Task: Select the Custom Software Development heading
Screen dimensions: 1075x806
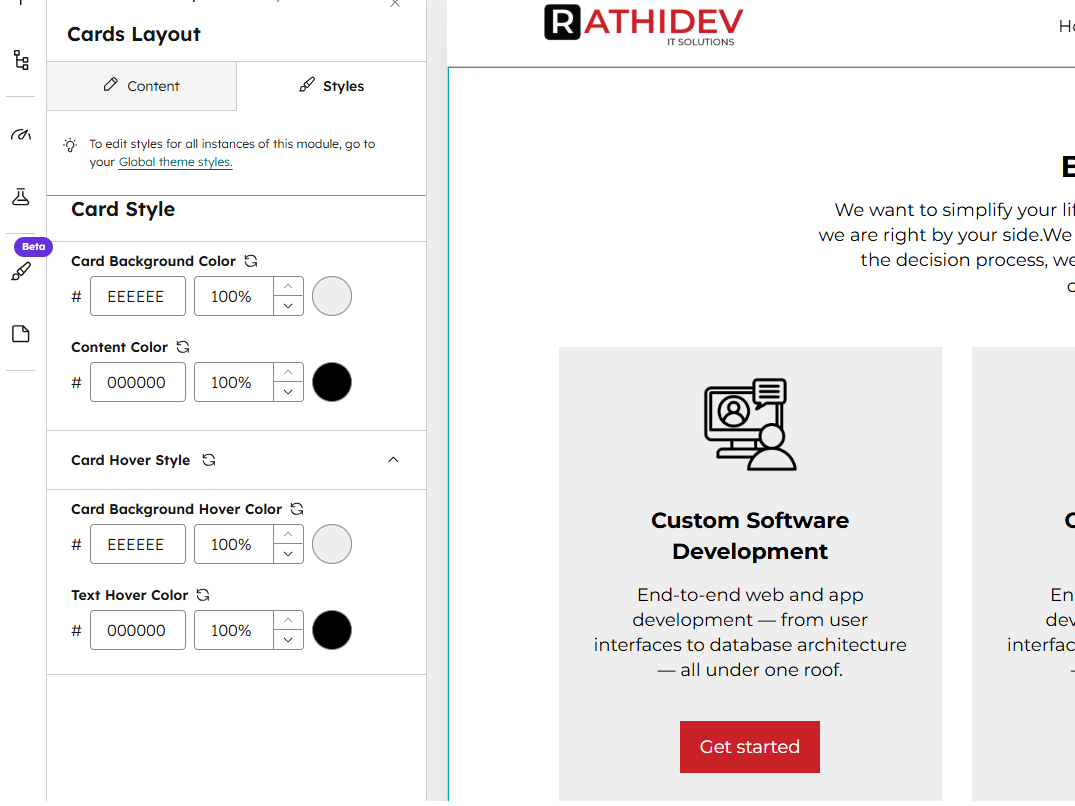Action: [x=750, y=535]
